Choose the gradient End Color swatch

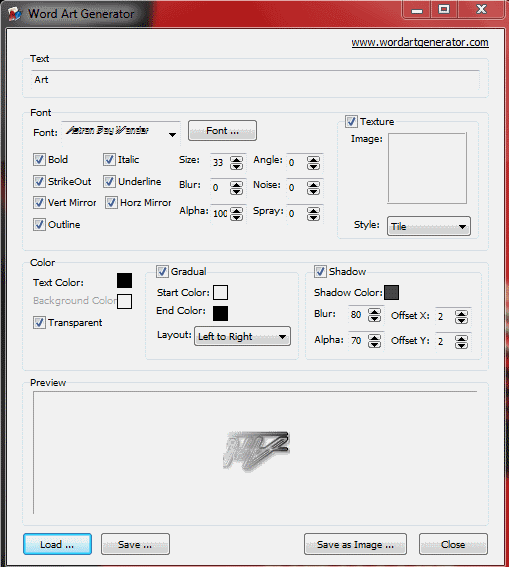coord(221,313)
